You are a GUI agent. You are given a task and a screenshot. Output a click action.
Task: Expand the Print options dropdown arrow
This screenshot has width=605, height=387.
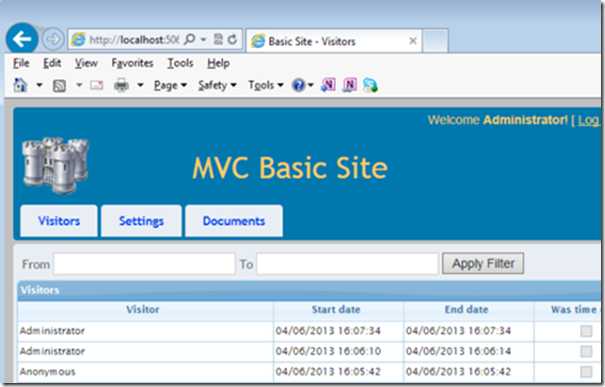pos(140,84)
